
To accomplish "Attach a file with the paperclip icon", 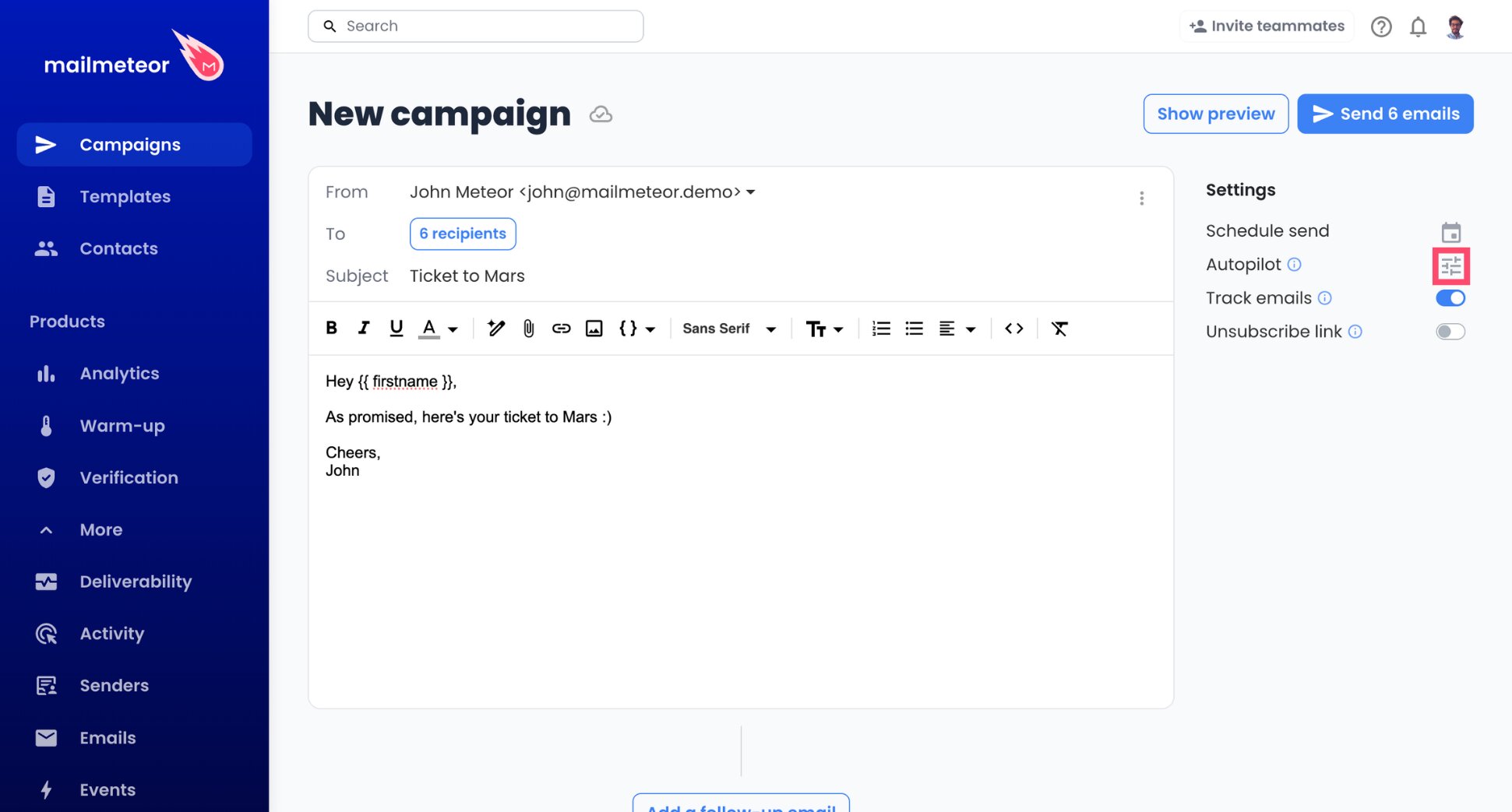I will pos(529,329).
